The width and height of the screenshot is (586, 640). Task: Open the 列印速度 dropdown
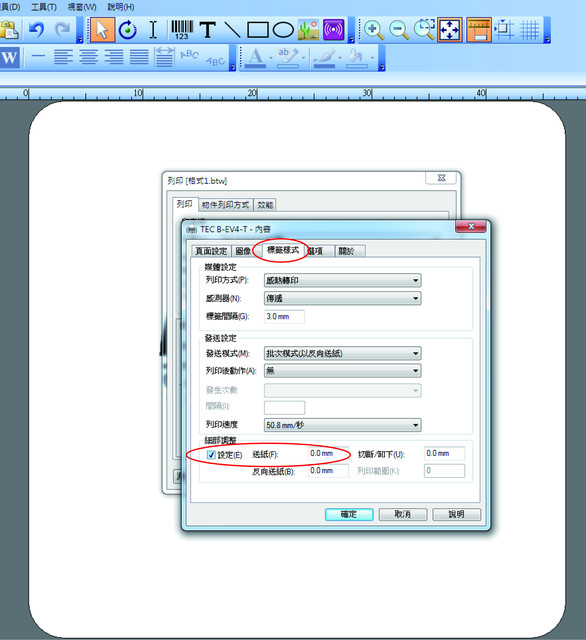click(342, 425)
